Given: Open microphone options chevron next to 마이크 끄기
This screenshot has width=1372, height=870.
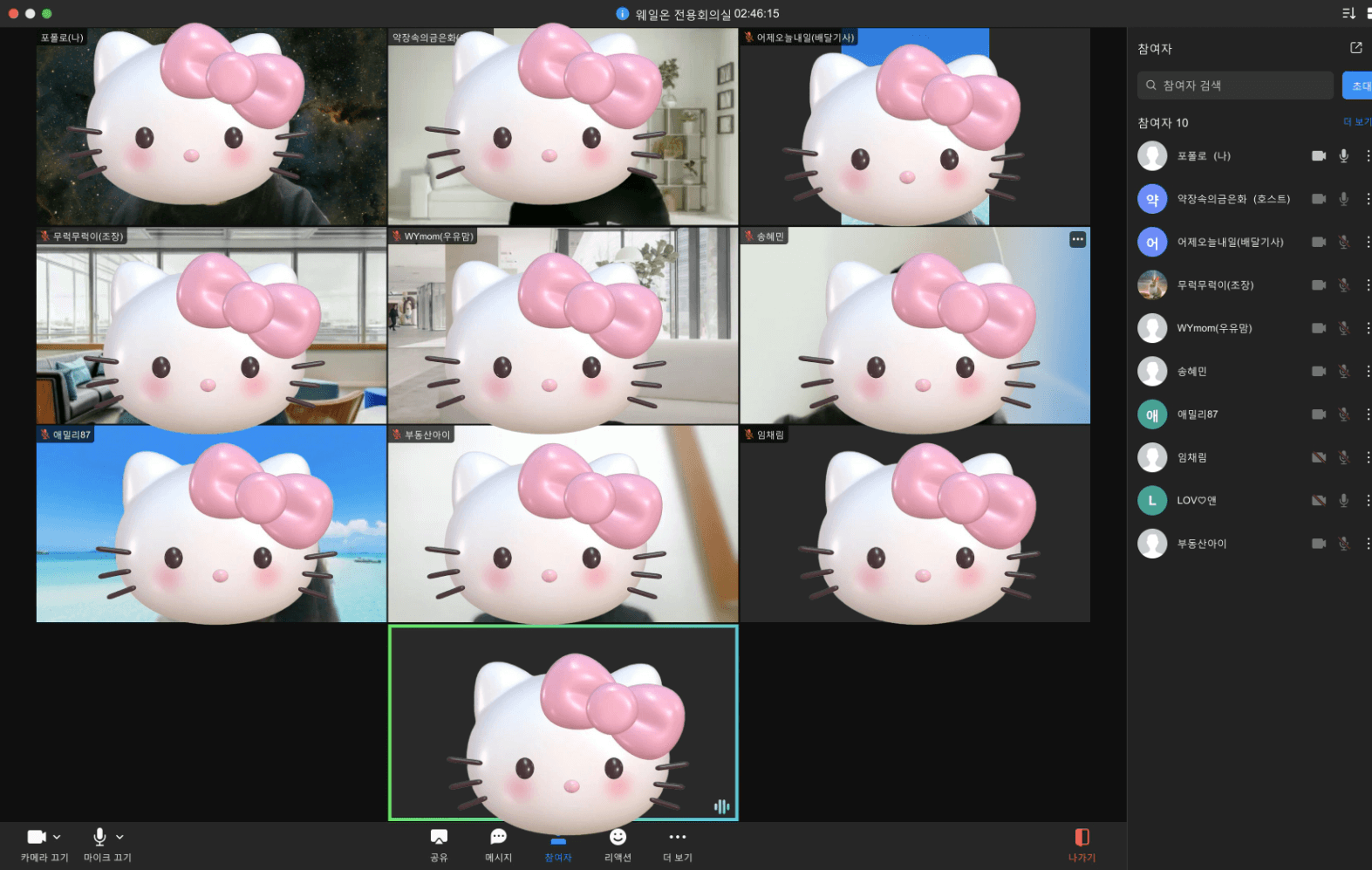Looking at the screenshot, I should [120, 838].
